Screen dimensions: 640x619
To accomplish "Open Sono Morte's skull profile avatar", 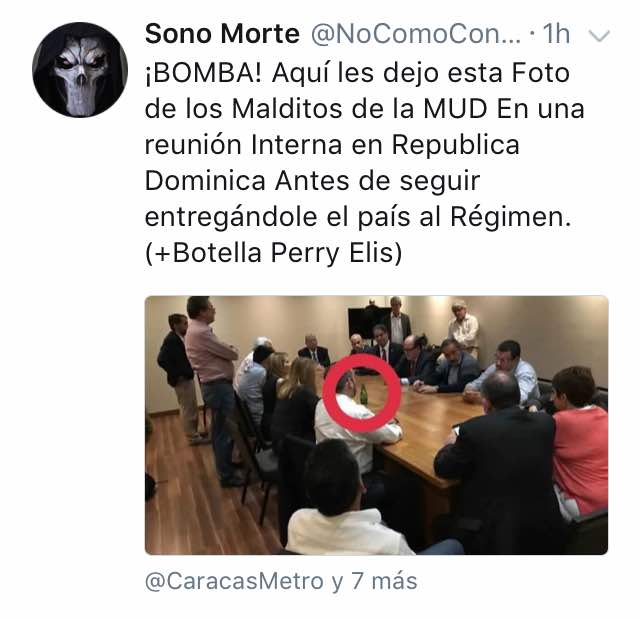I will tap(80, 70).
